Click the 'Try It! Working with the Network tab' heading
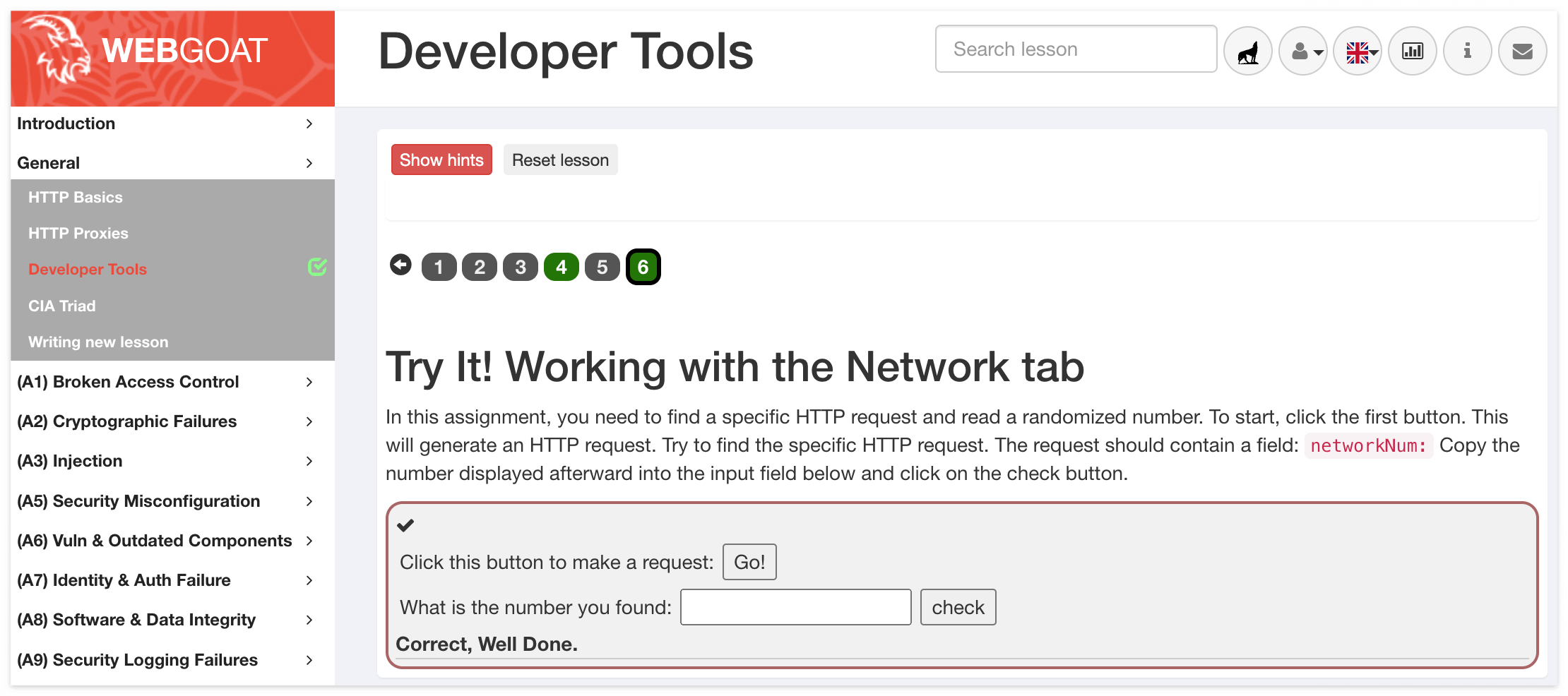Viewport: 1568px width, 696px height. point(735,367)
